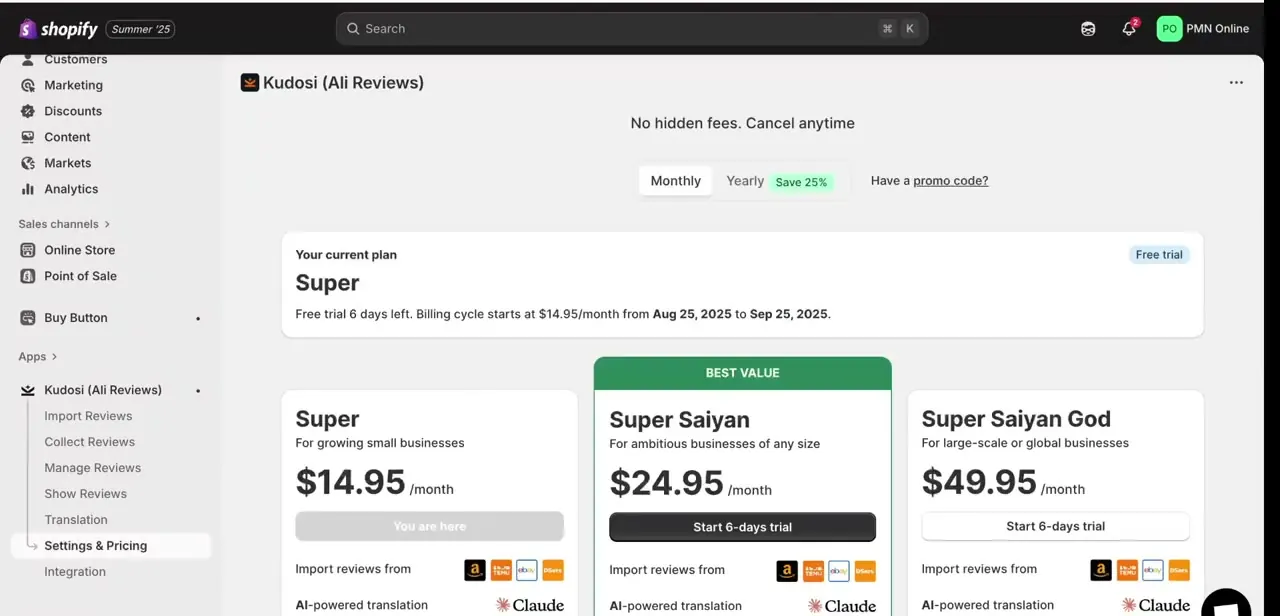Click the Markets globe icon
Image resolution: width=1280 pixels, height=616 pixels.
point(28,163)
